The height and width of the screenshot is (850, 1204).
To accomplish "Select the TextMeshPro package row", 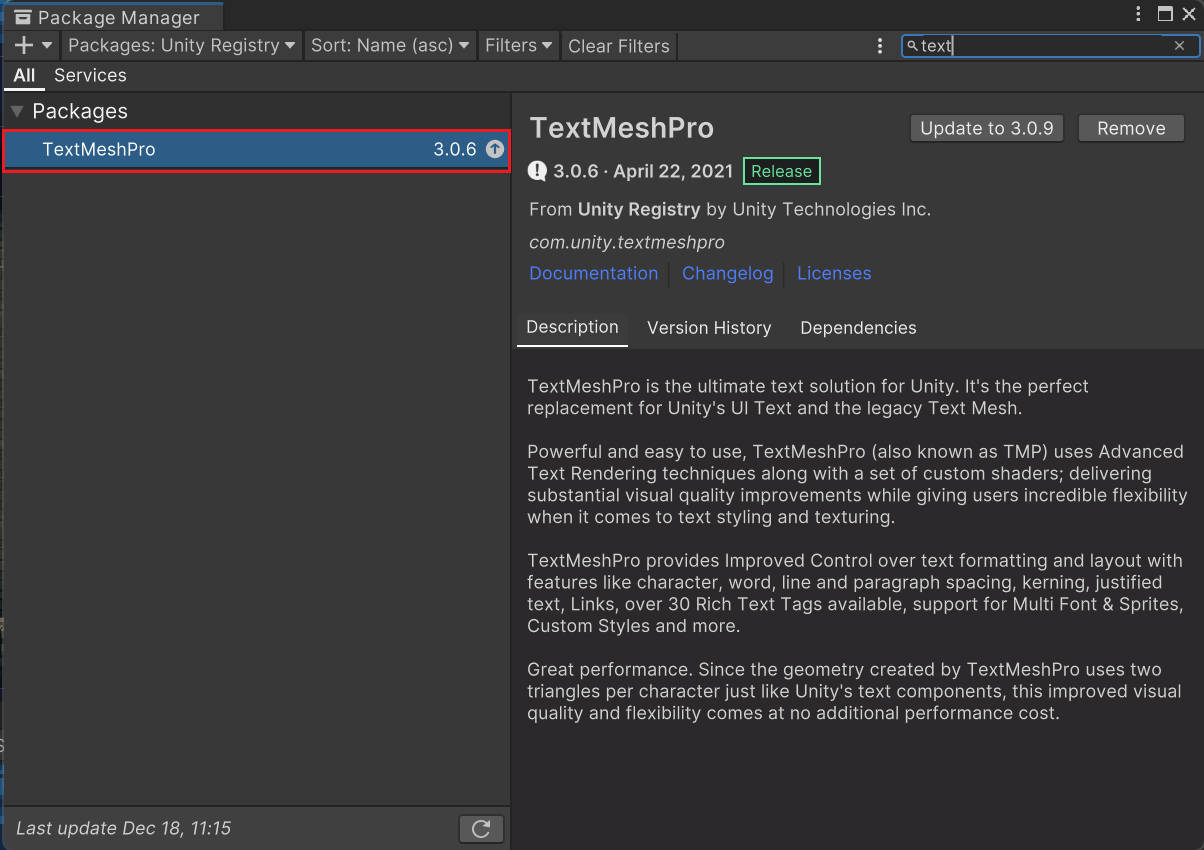I will [256, 150].
